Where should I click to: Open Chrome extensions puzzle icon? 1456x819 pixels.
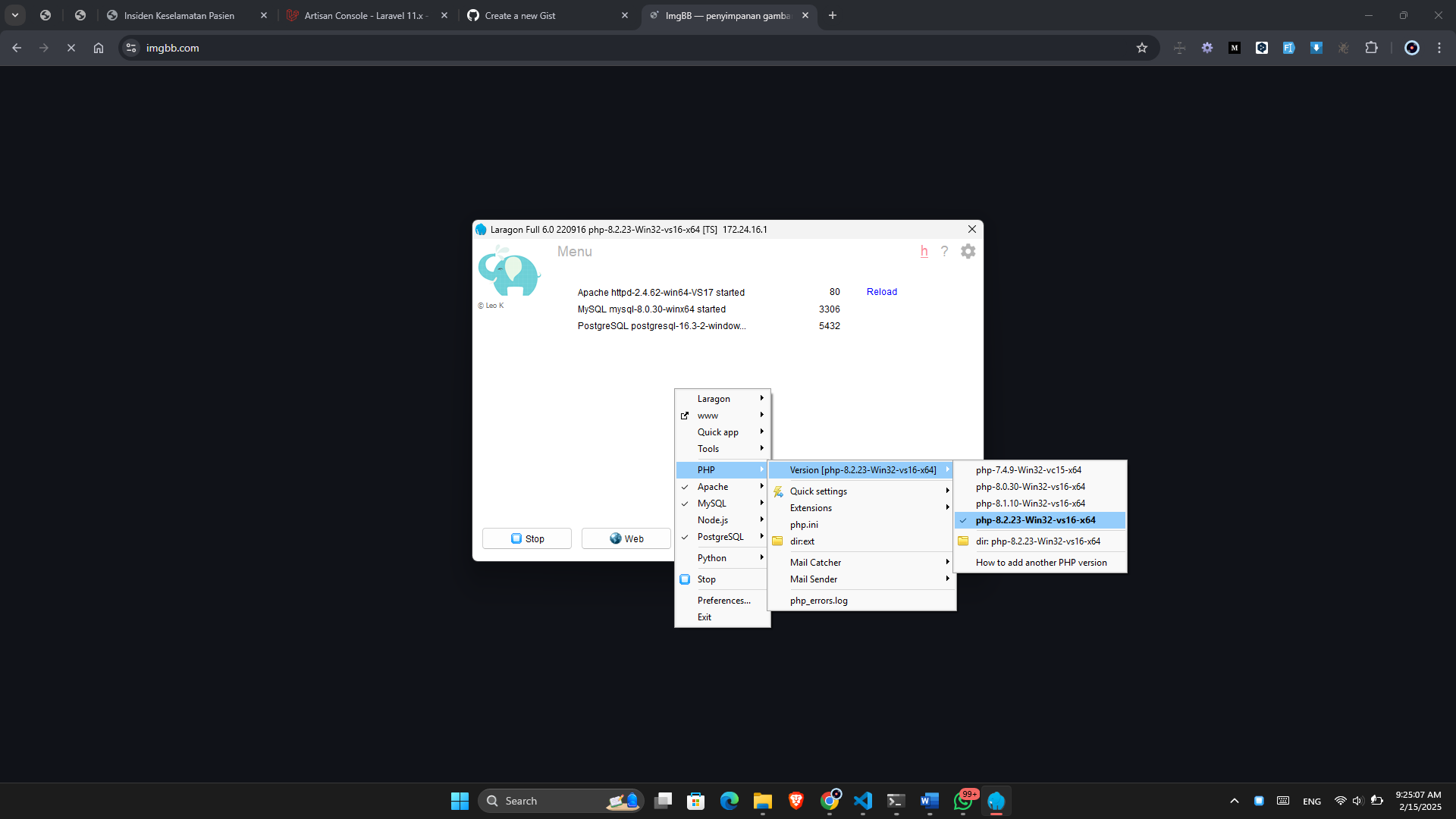(x=1371, y=48)
